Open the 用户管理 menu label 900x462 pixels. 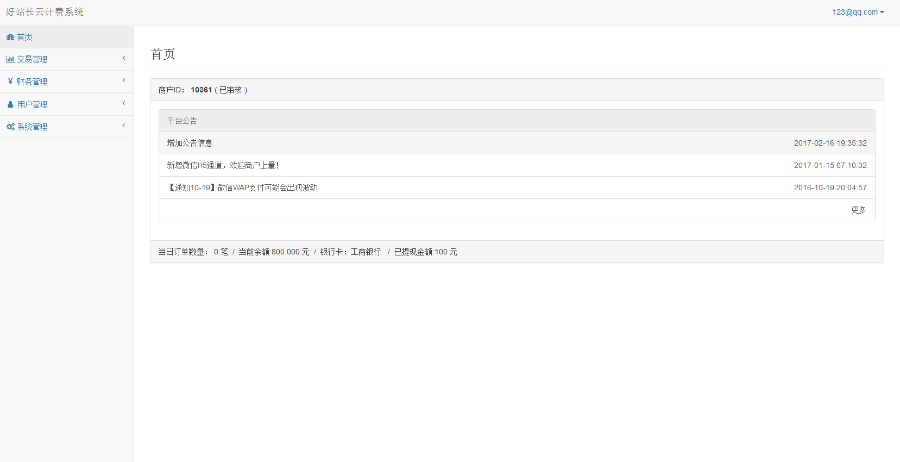pyautogui.click(x=32, y=104)
